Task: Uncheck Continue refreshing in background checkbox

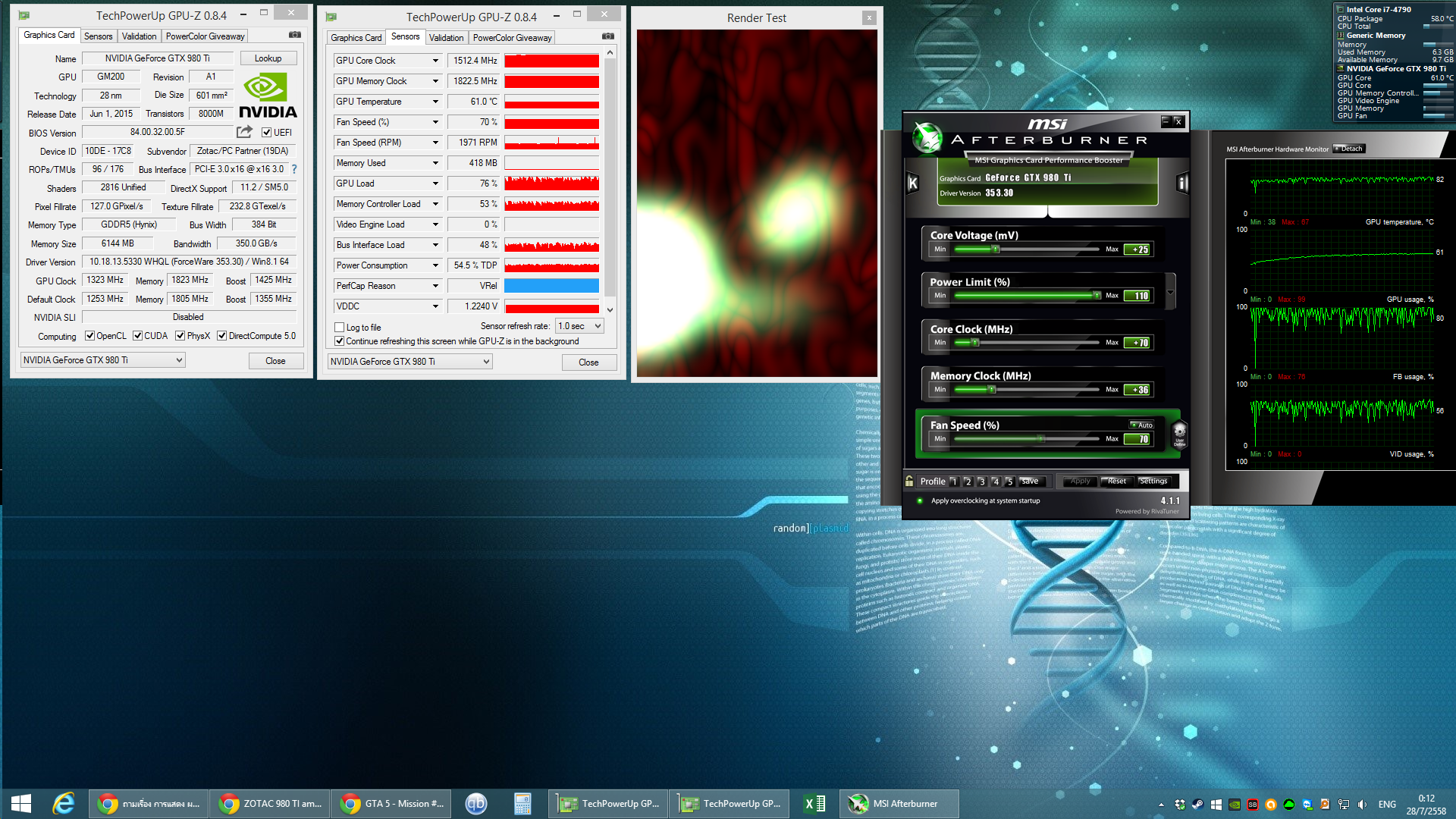Action: [x=340, y=341]
